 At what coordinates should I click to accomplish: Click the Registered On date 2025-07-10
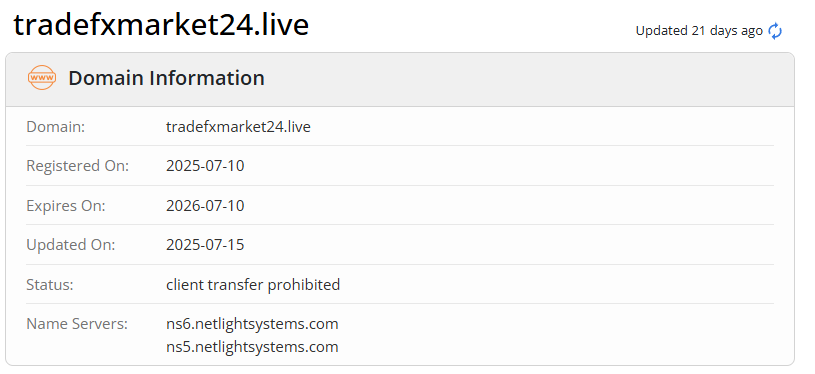[x=205, y=166]
